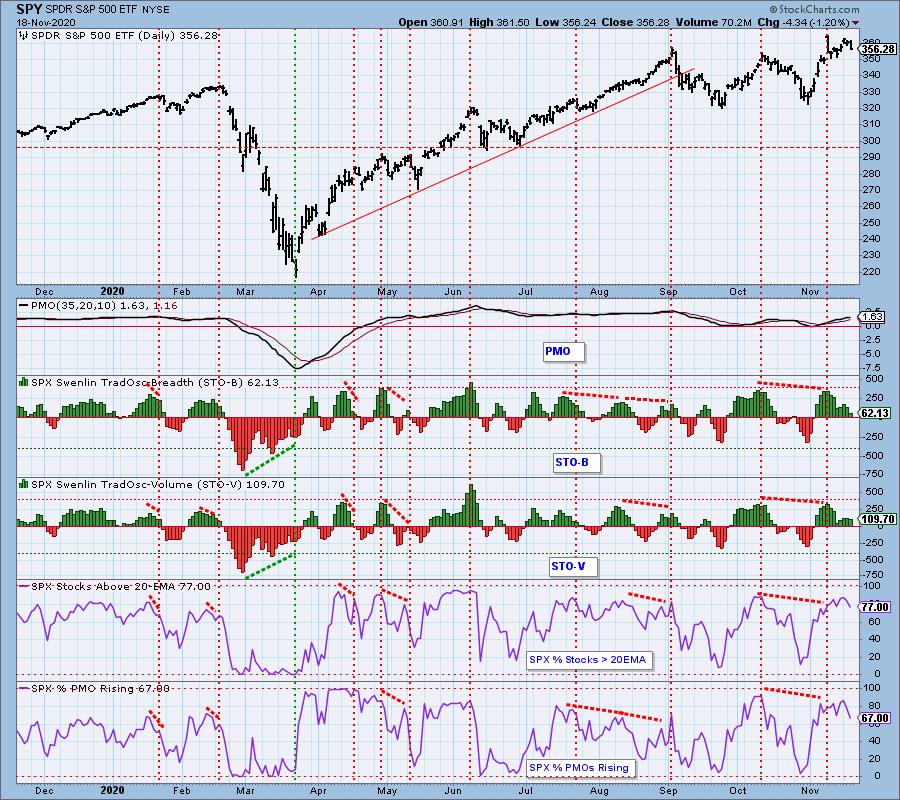Click the 356.28 price tag on the right axis
The image size is (900, 800).
(878, 49)
